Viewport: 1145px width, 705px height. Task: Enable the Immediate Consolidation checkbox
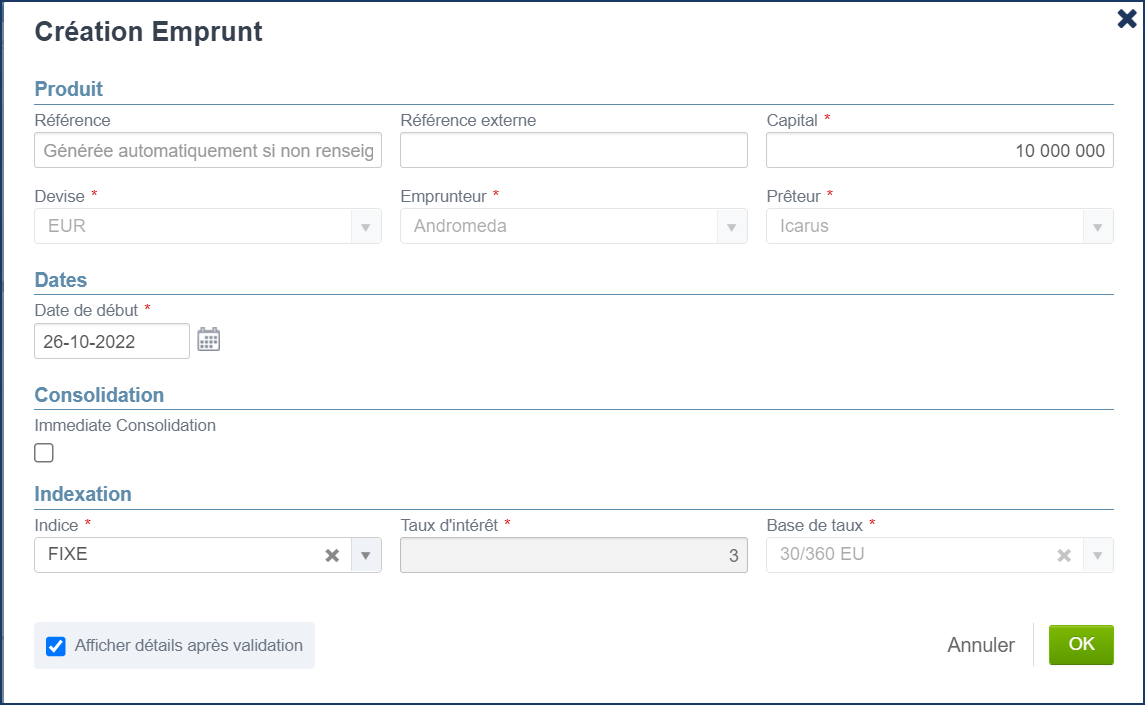(44, 453)
